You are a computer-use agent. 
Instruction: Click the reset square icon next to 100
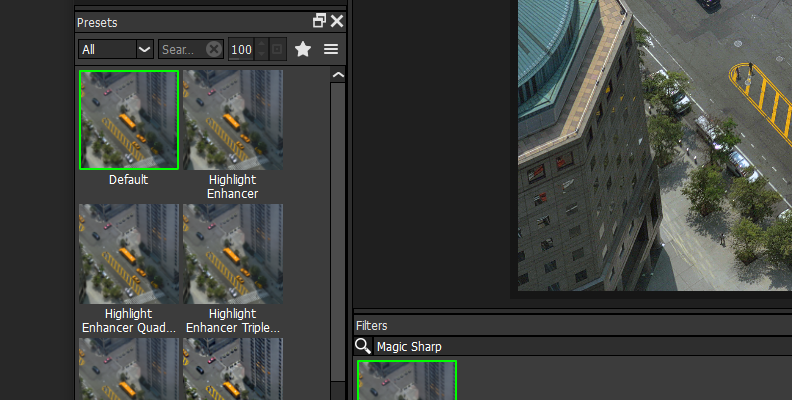277,49
